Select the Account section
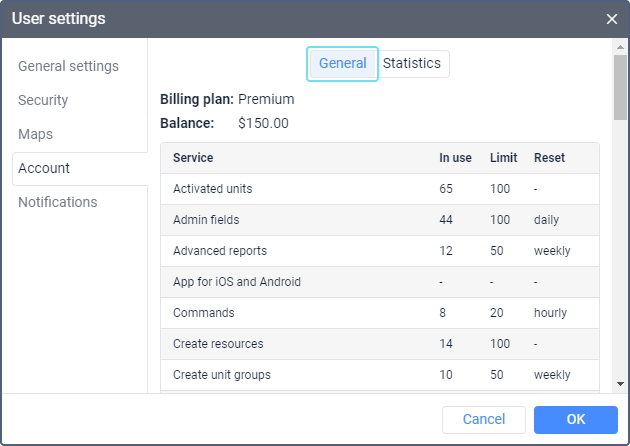This screenshot has width=630, height=446. pos(44,168)
